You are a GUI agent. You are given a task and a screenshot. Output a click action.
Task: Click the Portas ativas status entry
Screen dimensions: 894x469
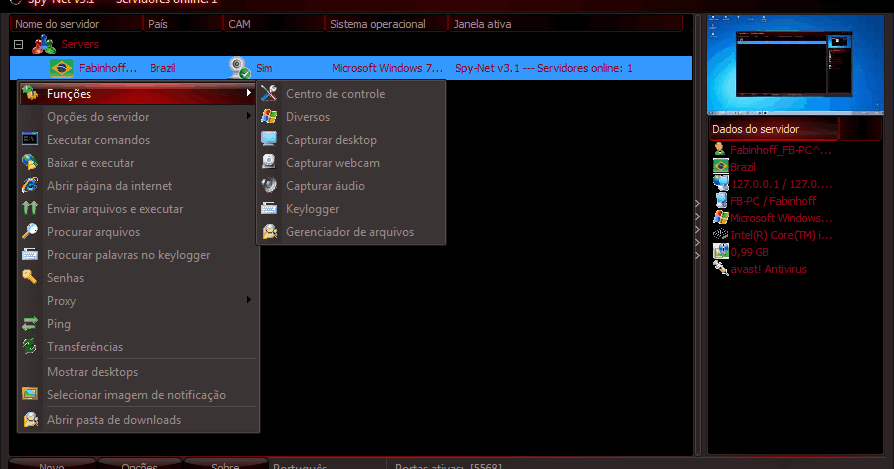coord(448,466)
